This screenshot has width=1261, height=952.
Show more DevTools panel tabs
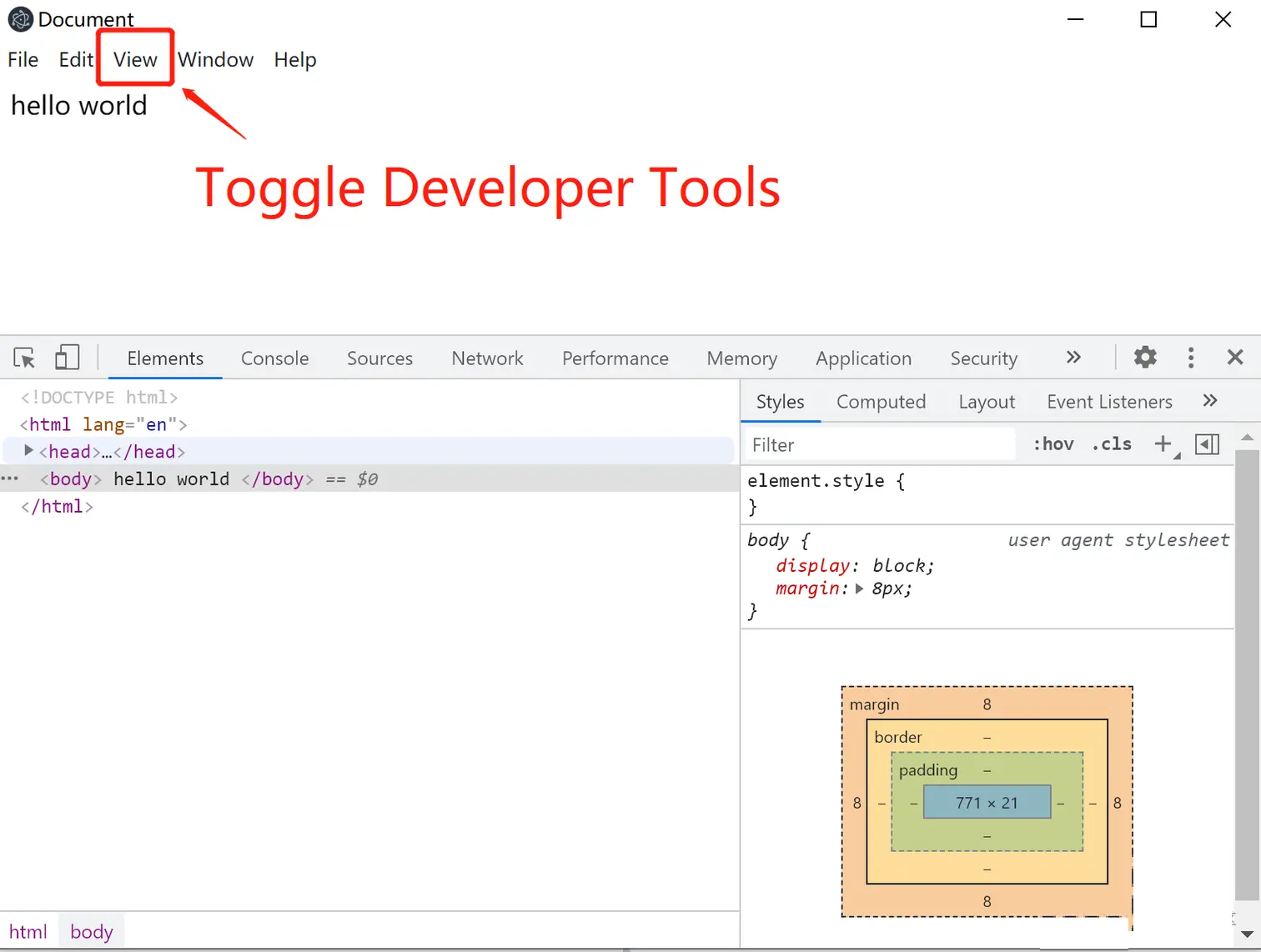(x=1073, y=357)
